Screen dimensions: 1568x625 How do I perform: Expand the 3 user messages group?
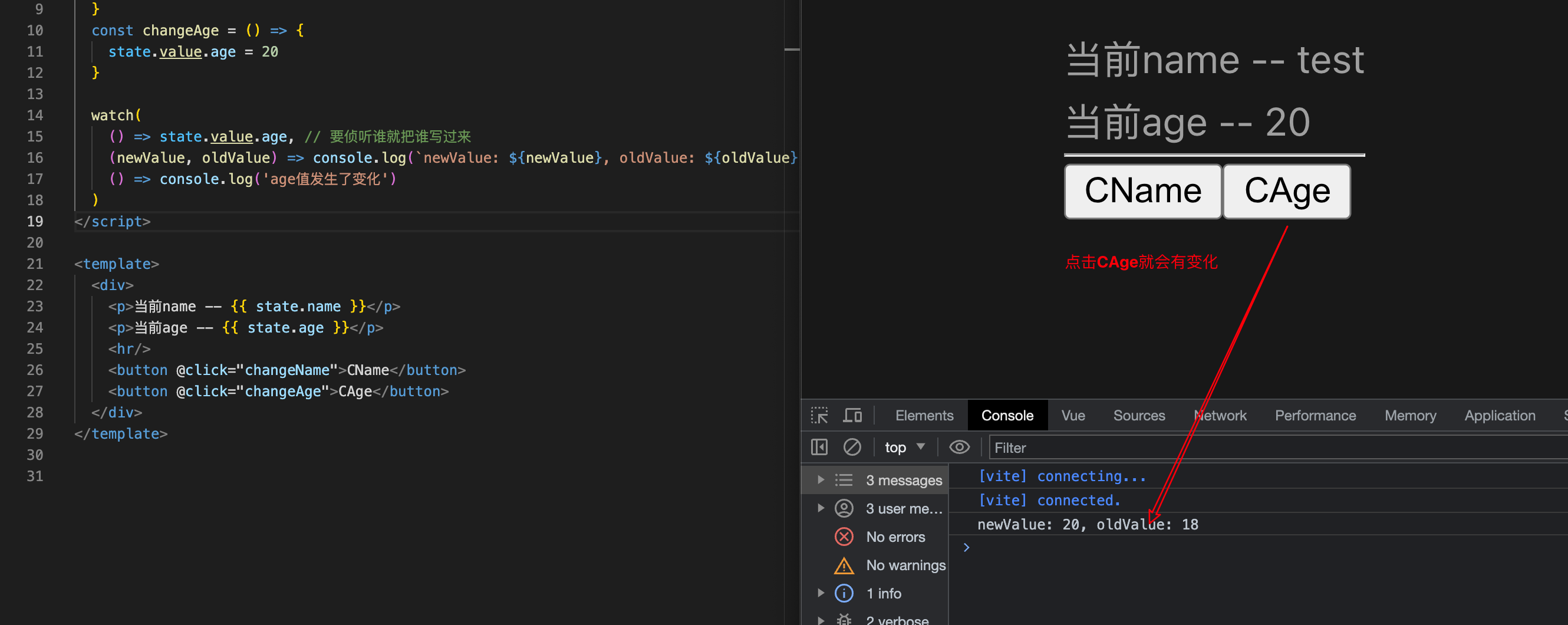pyautogui.click(x=821, y=508)
